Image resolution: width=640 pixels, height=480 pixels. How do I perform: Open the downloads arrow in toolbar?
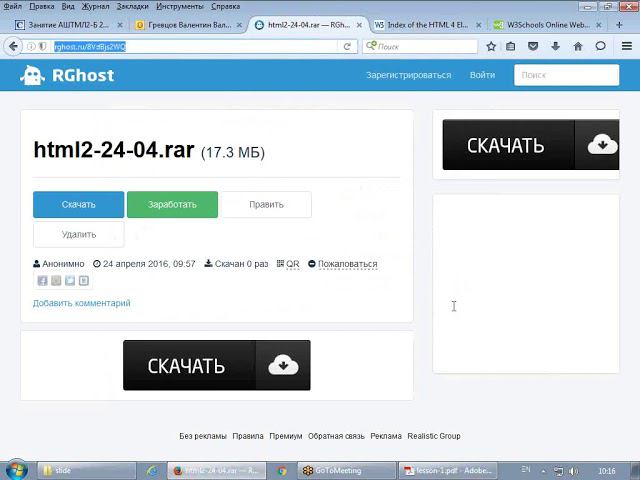pyautogui.click(x=556, y=47)
